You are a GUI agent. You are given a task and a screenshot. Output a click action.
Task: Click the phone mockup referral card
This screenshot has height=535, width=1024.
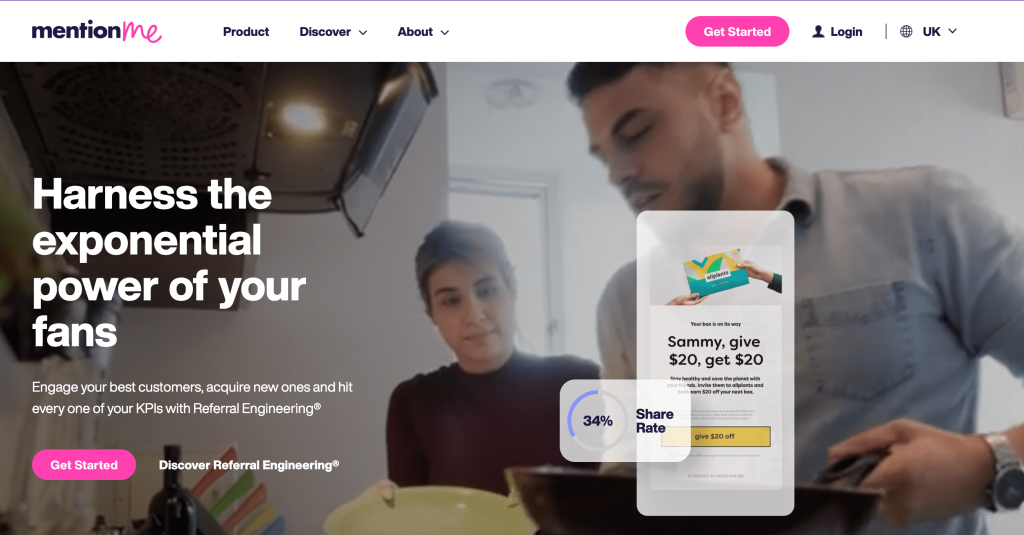[x=715, y=363]
